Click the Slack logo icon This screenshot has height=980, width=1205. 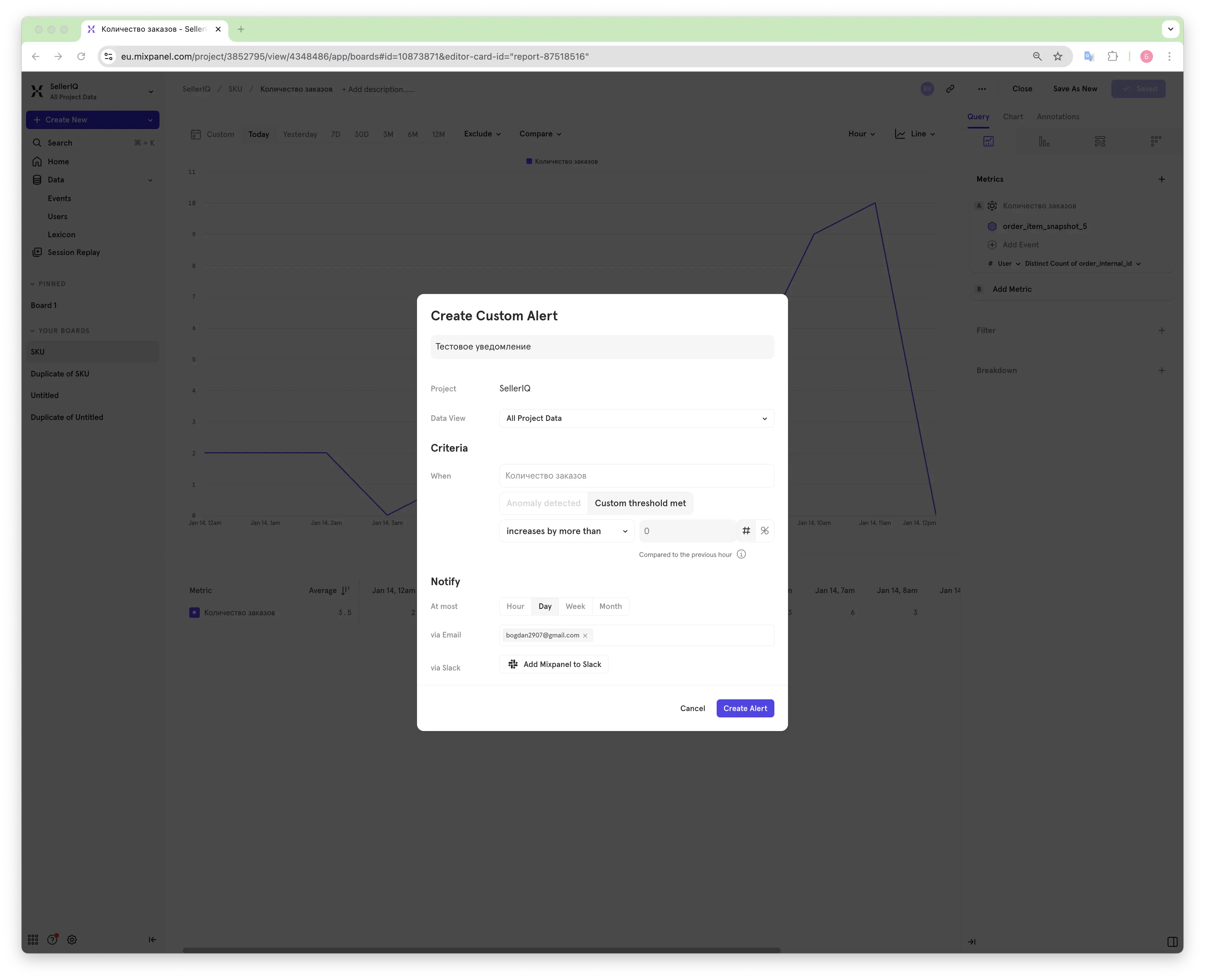tap(512, 664)
